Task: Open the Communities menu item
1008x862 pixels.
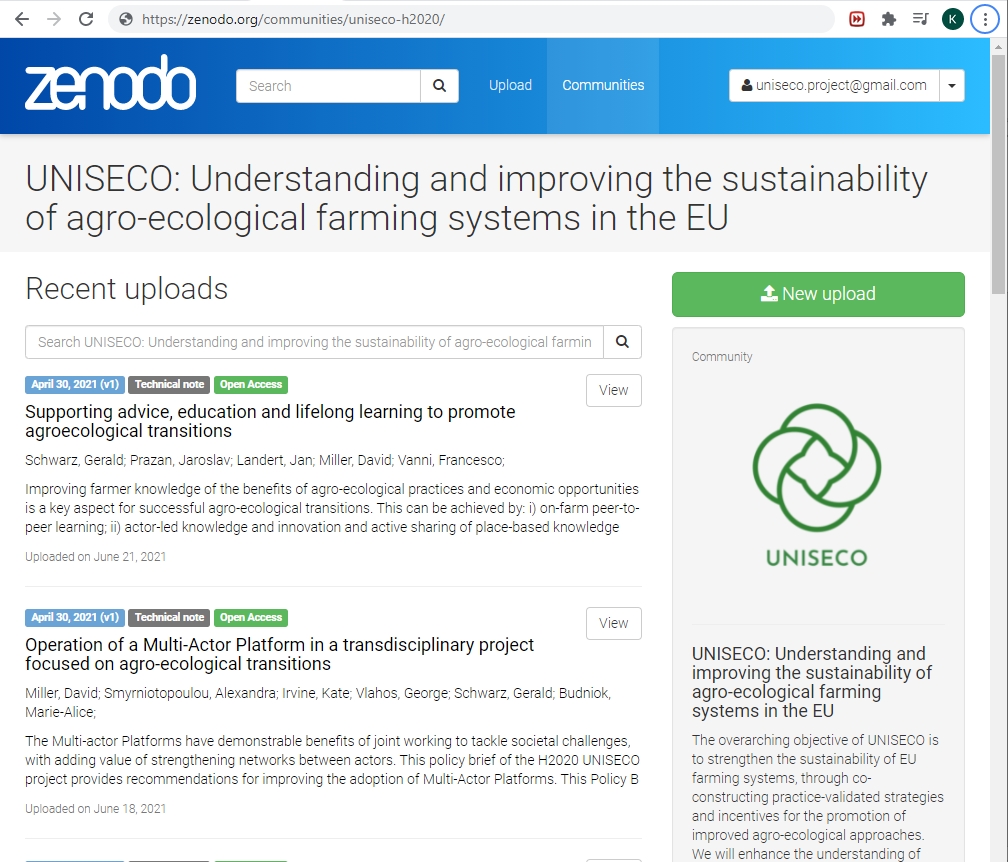Action: click(603, 85)
